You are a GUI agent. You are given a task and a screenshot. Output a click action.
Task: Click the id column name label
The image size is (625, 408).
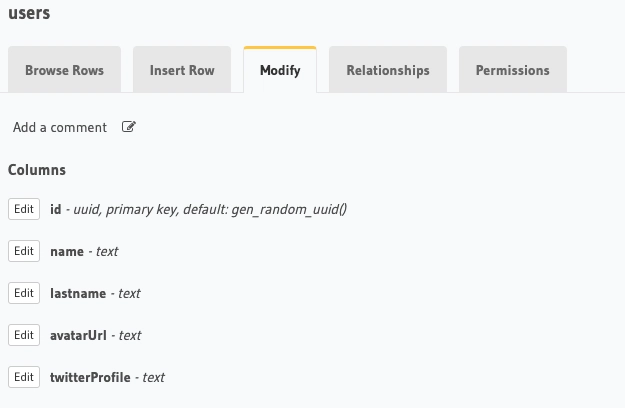pos(56,209)
